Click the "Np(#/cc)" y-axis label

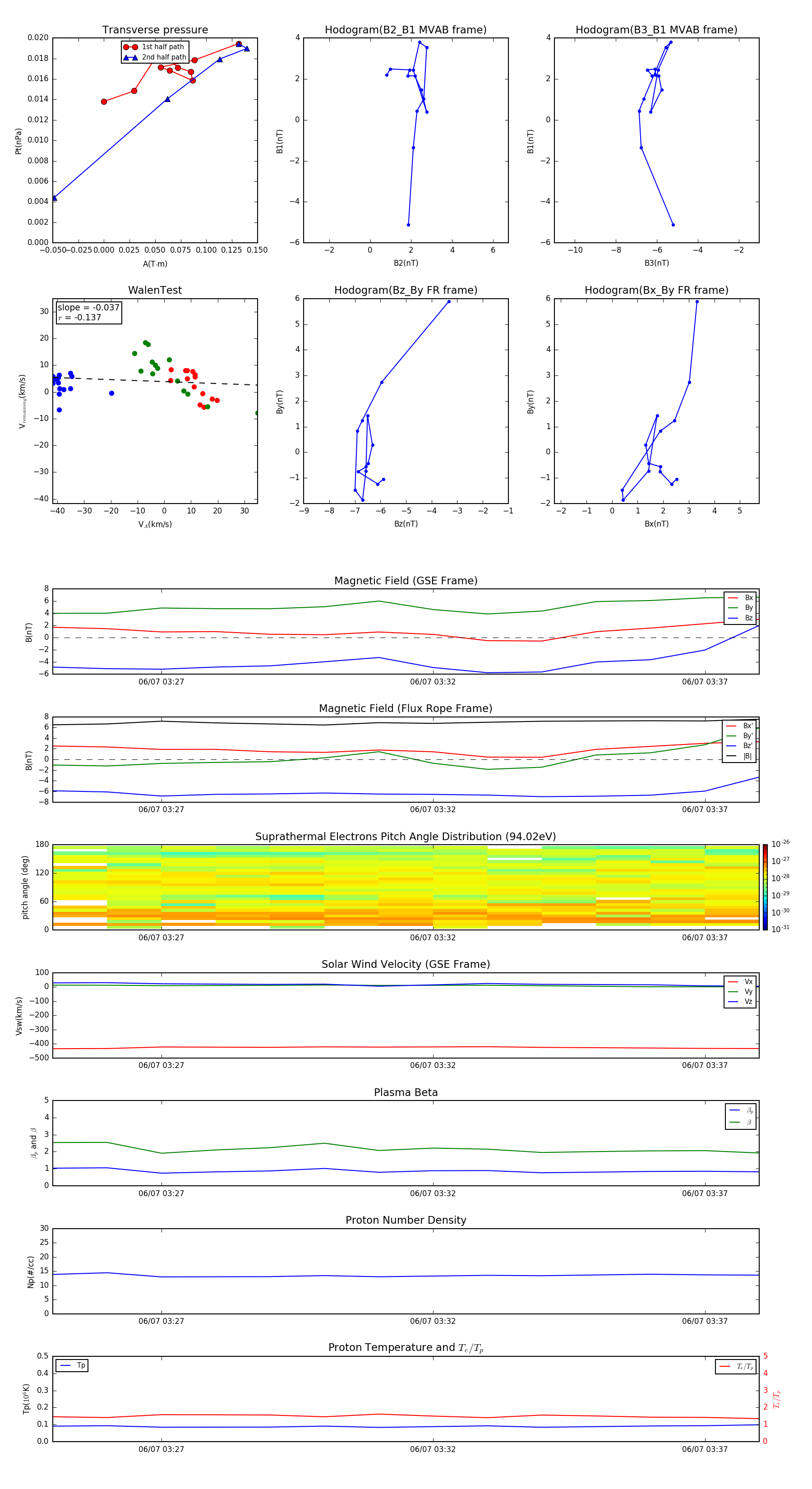click(x=31, y=1272)
